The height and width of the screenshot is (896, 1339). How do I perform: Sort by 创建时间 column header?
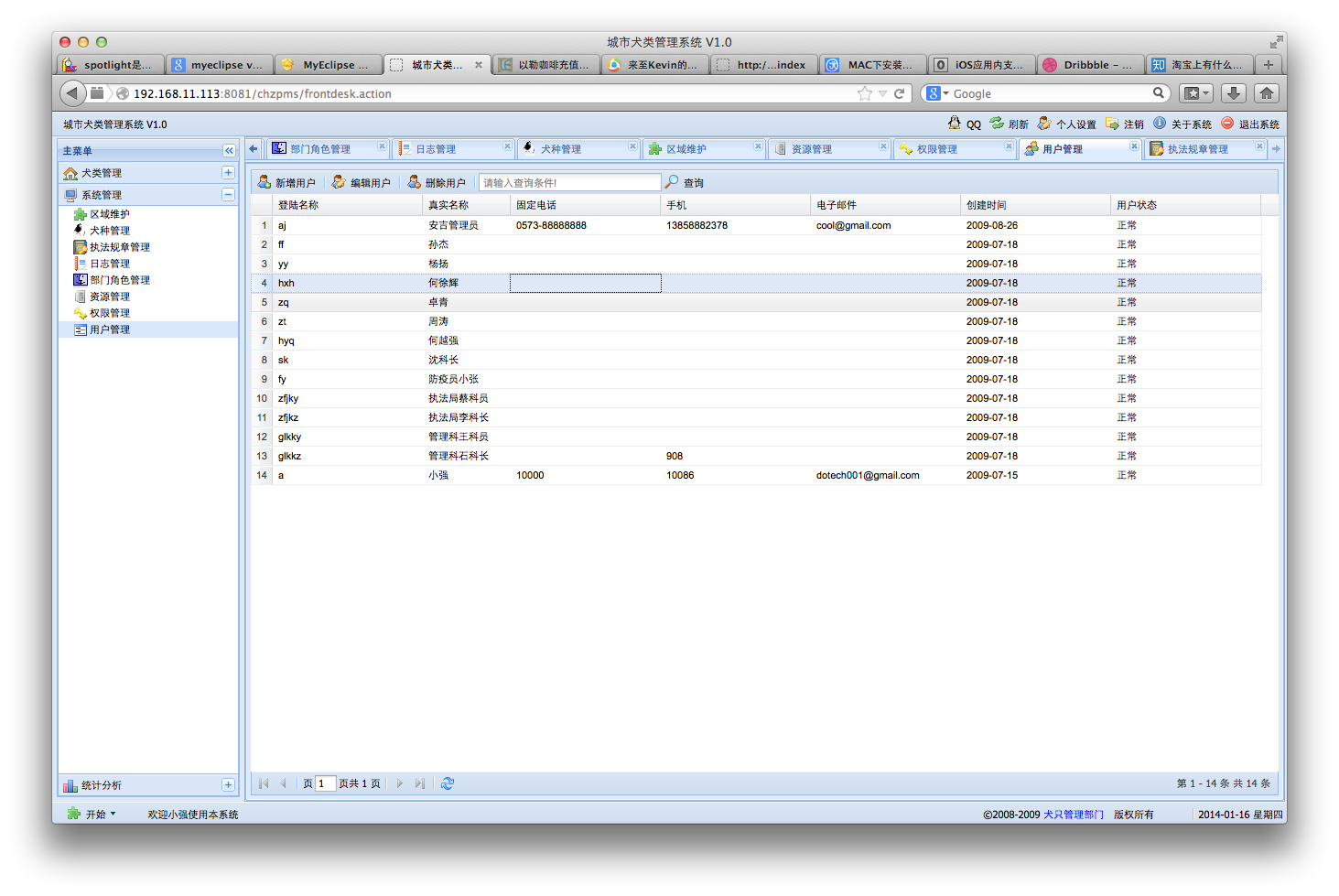(x=1035, y=205)
